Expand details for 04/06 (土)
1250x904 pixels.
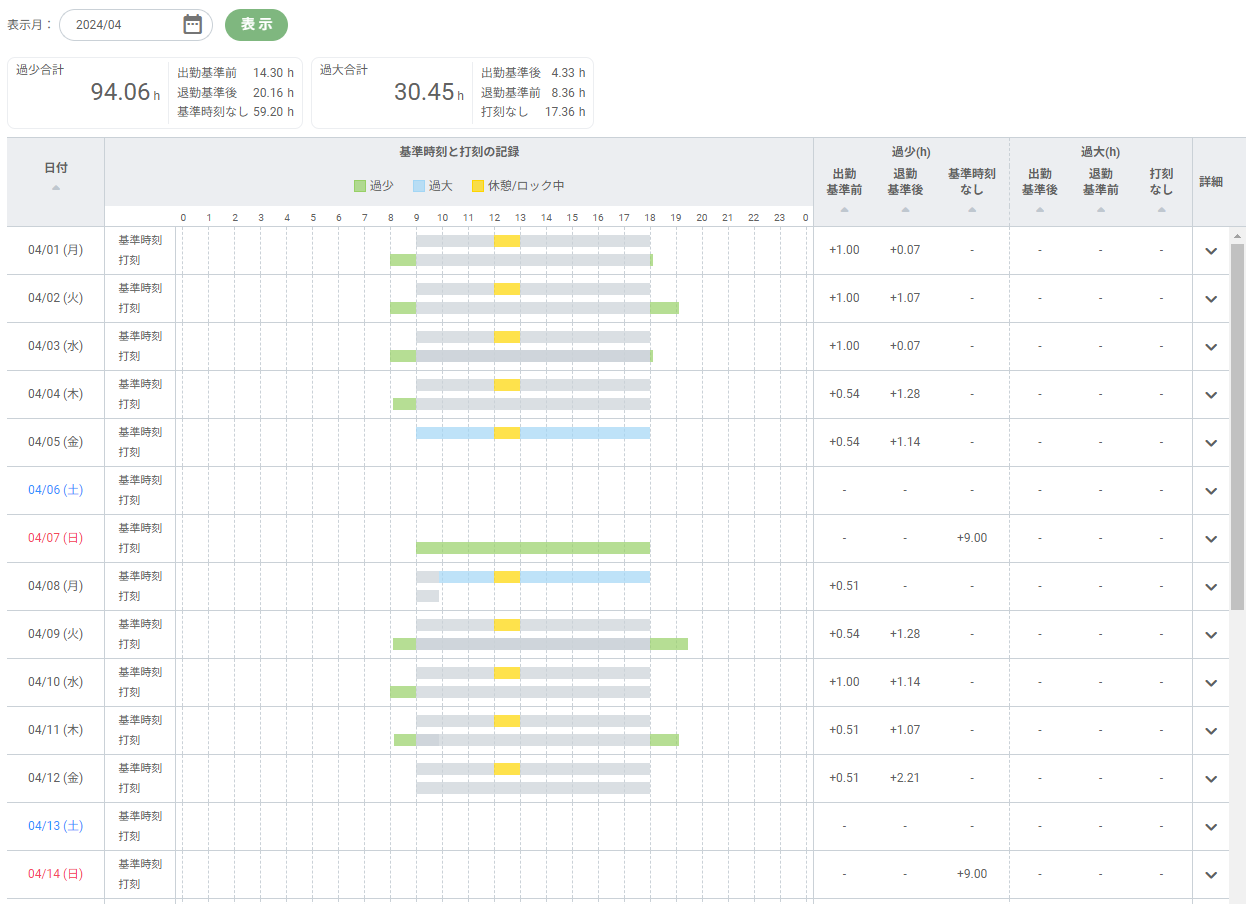pos(1211,491)
